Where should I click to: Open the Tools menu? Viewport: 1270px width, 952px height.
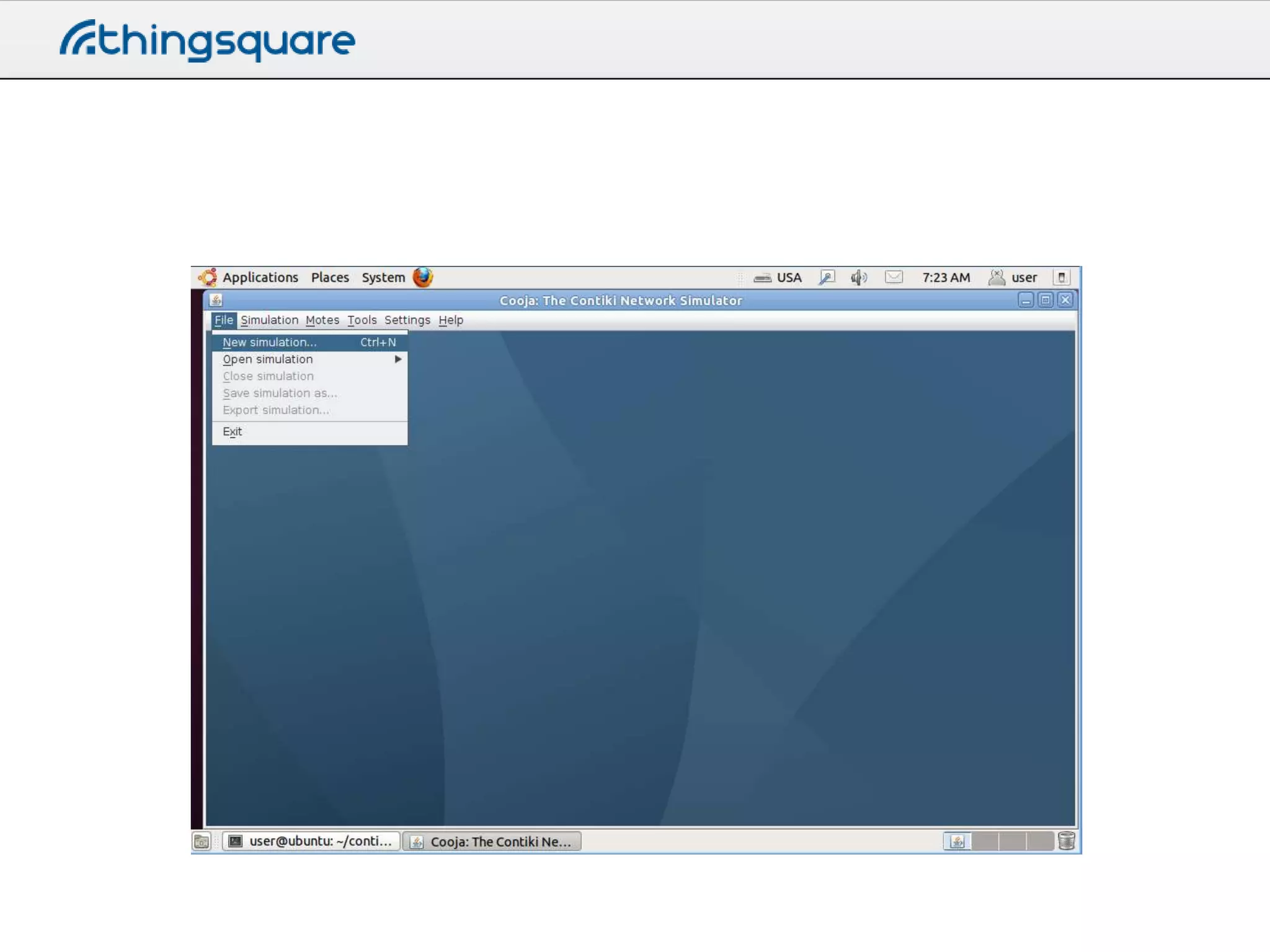tap(362, 320)
